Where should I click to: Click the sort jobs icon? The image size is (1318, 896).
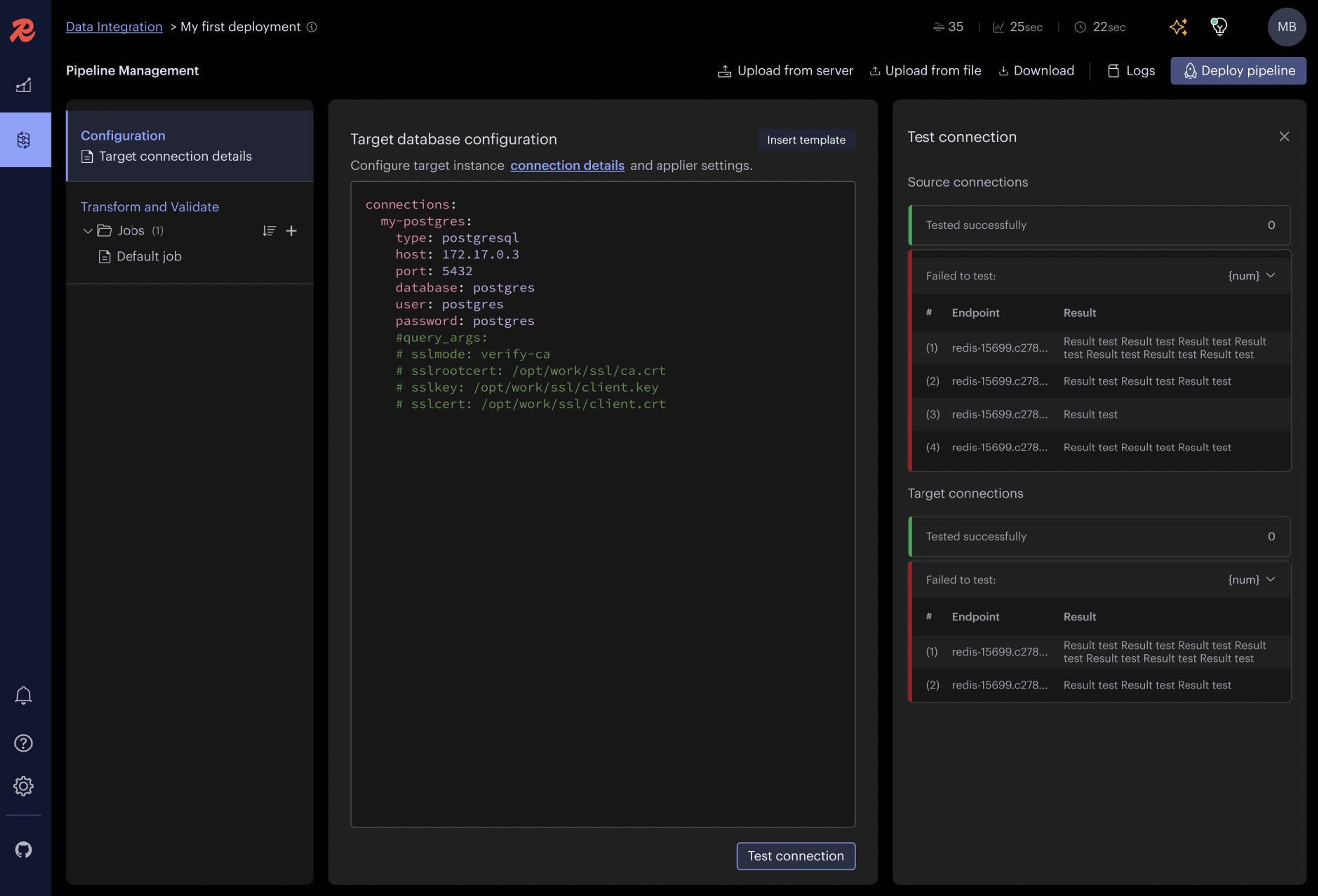pos(269,231)
